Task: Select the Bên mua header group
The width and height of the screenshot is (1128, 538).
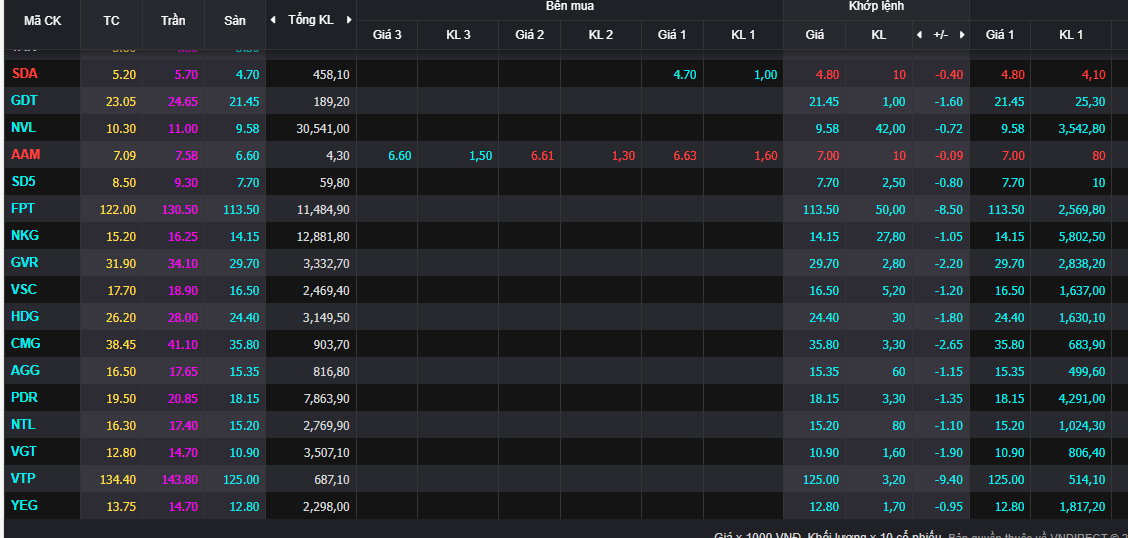Action: pos(569,7)
